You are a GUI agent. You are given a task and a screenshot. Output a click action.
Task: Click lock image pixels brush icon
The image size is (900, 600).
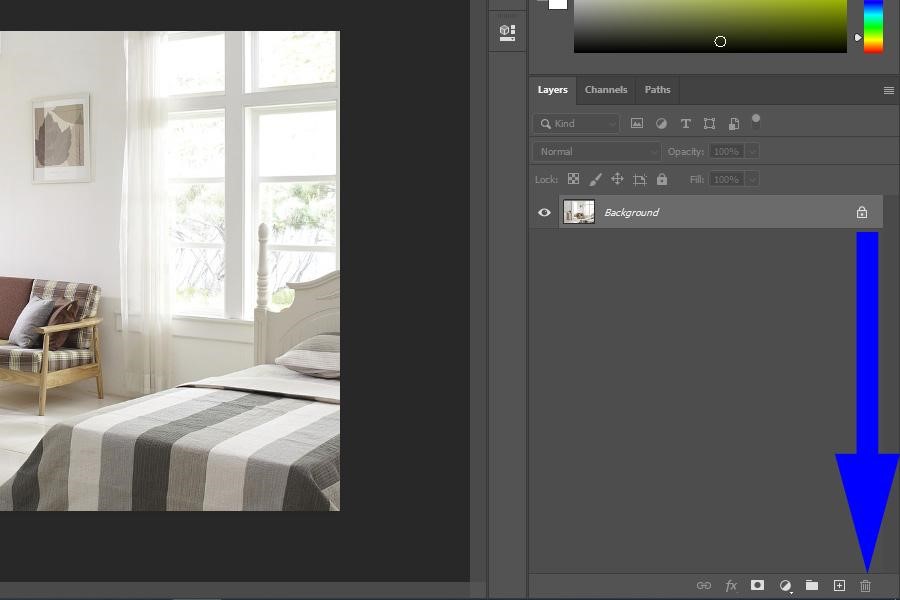tap(595, 180)
